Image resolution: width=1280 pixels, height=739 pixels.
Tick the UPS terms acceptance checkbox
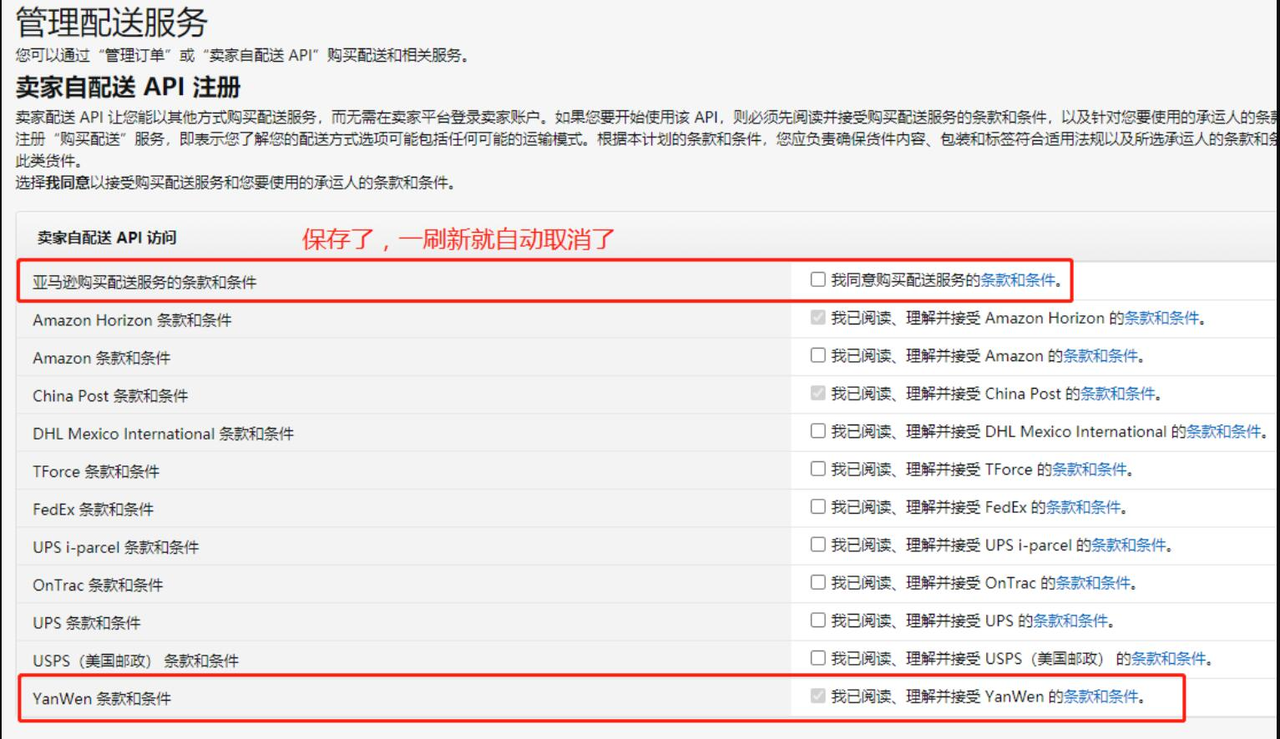click(818, 620)
